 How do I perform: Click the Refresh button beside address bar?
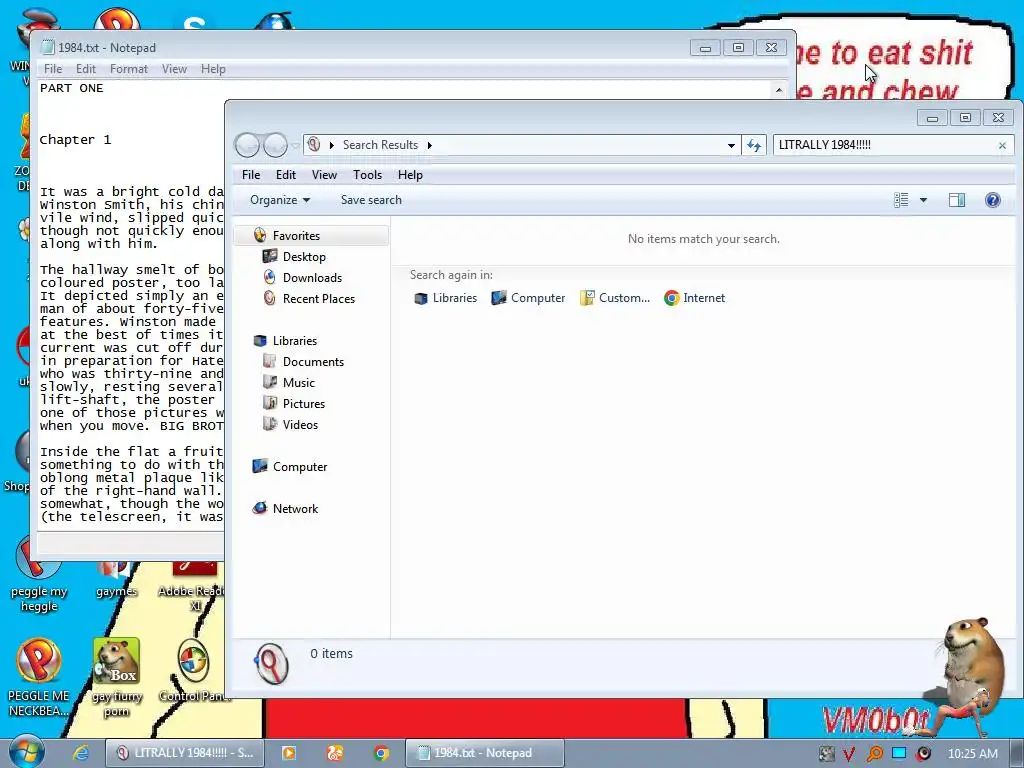tap(754, 145)
